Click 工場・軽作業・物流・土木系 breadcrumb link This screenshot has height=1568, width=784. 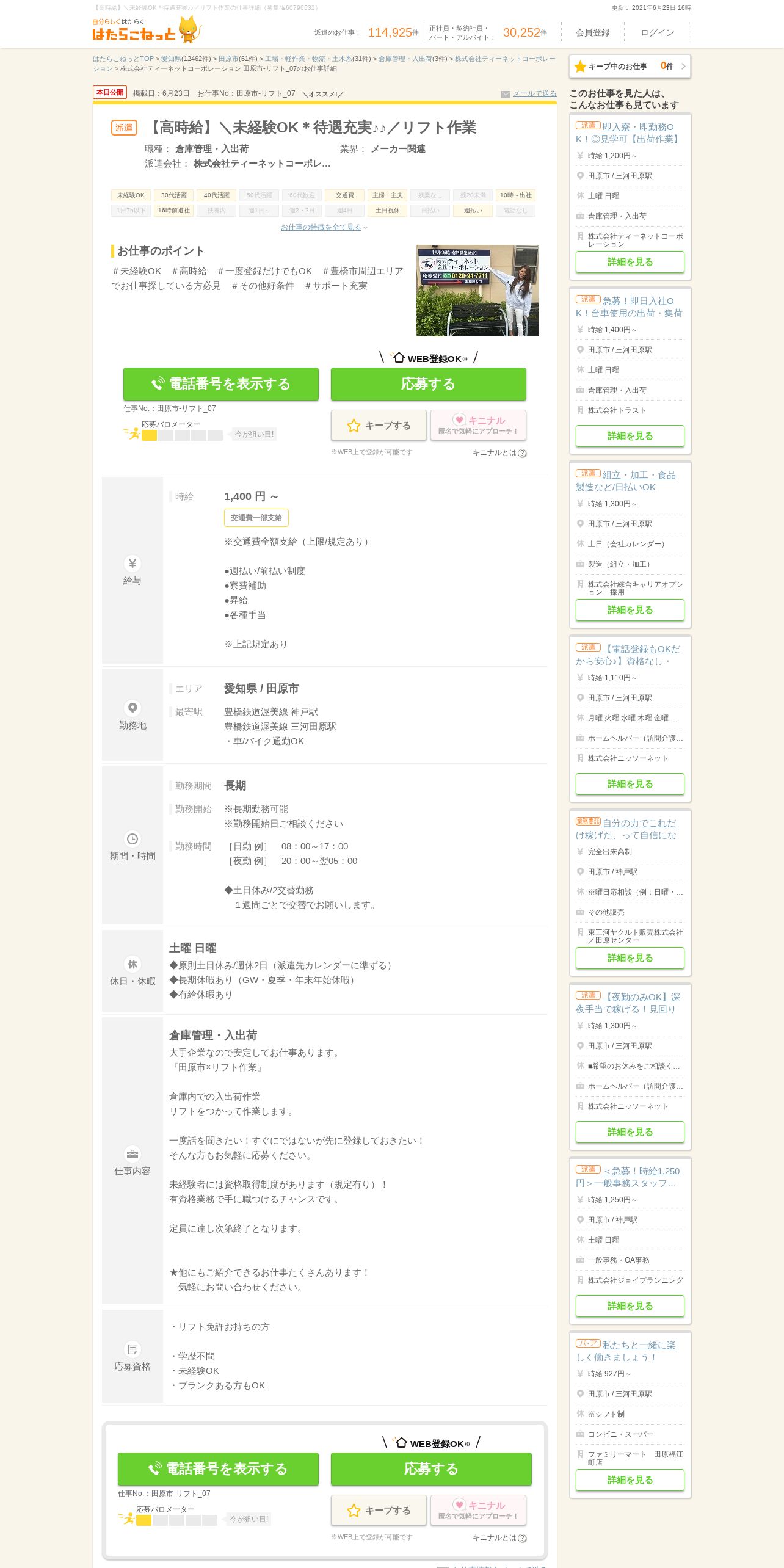coord(308,59)
